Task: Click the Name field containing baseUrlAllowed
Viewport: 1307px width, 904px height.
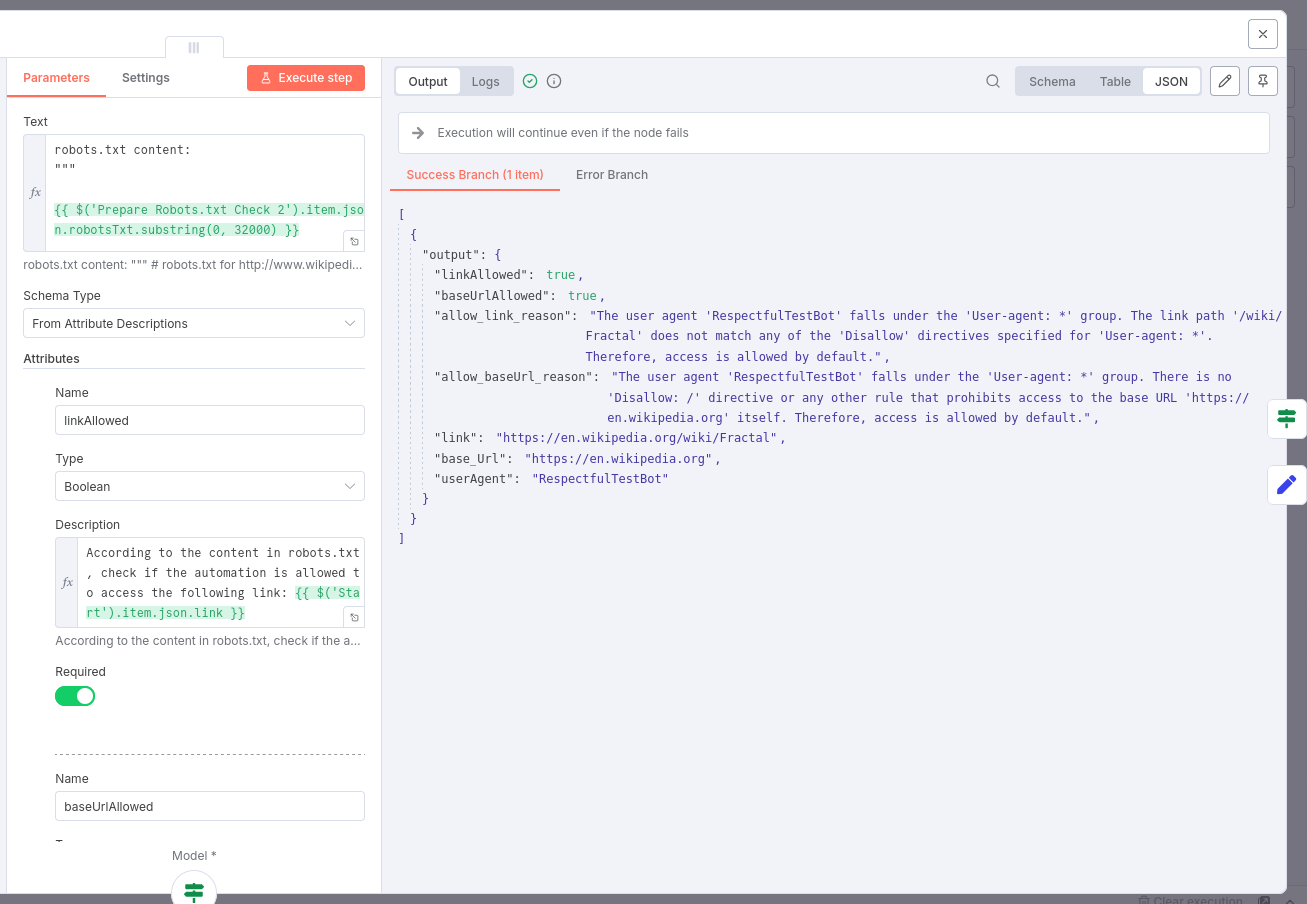Action: click(210, 806)
